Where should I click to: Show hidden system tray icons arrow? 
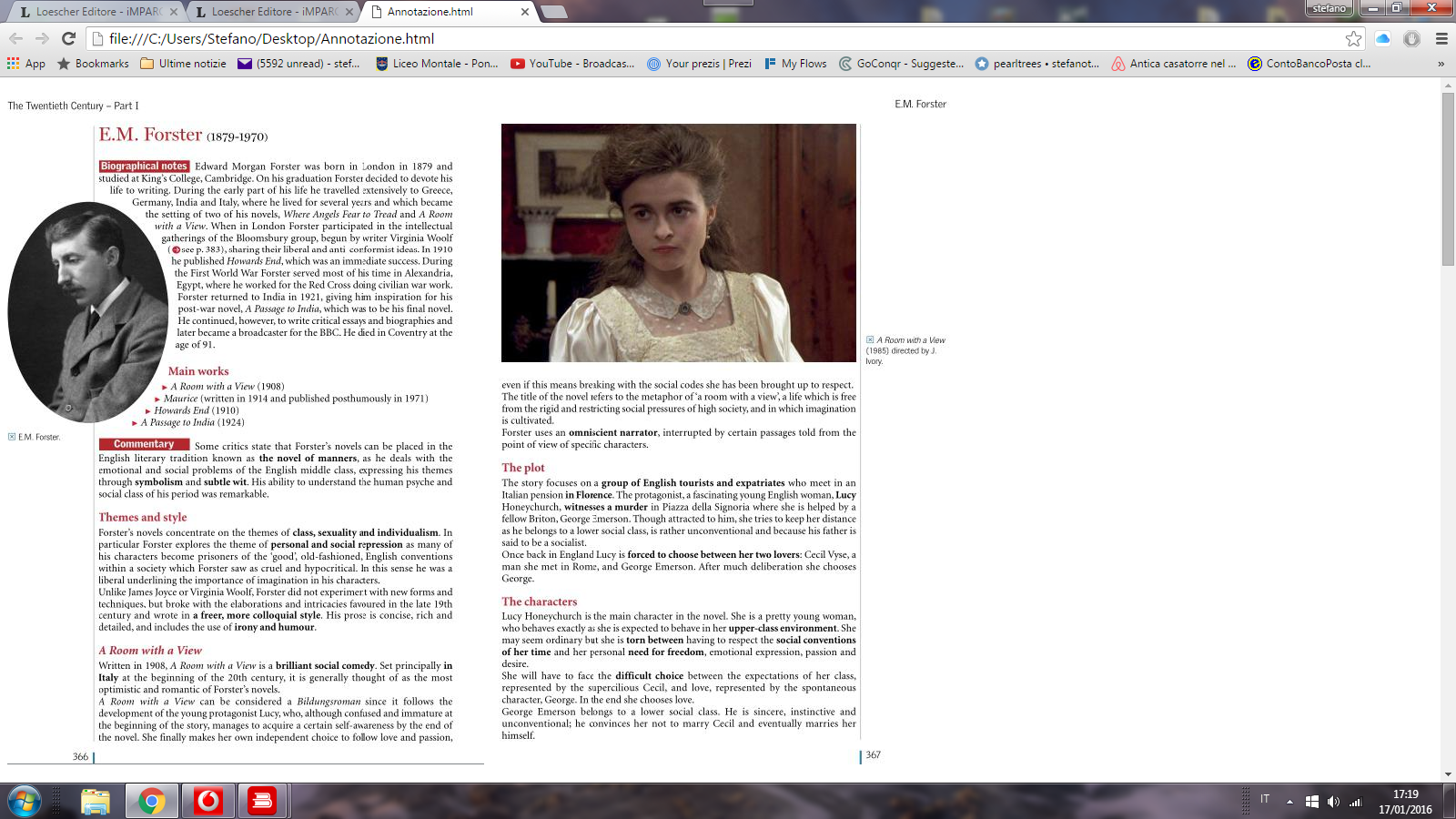1289,801
